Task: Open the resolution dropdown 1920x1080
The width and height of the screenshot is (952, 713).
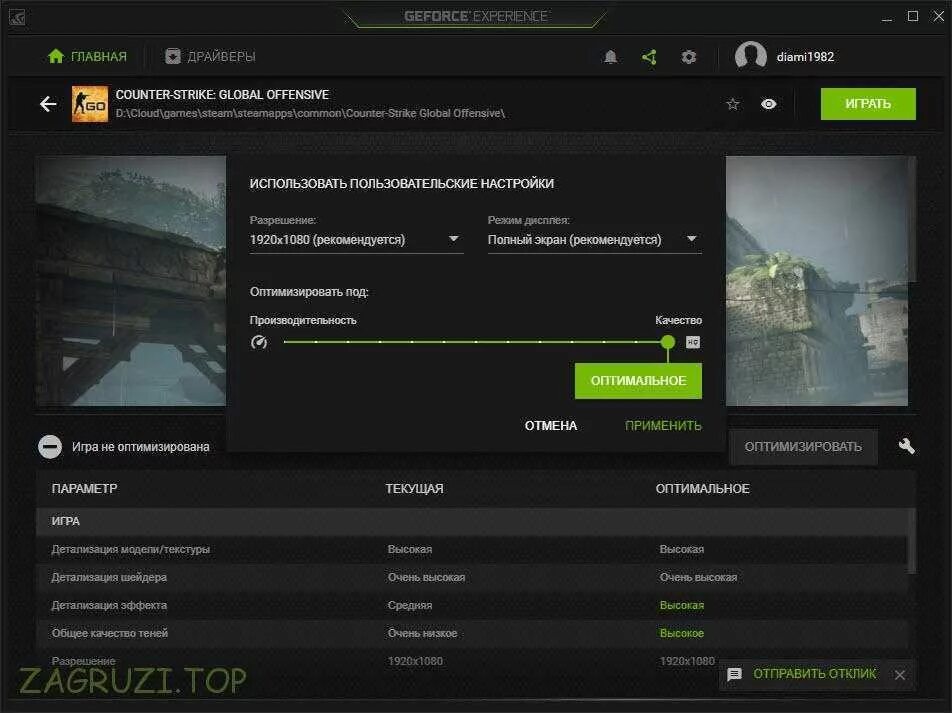Action: (x=356, y=240)
